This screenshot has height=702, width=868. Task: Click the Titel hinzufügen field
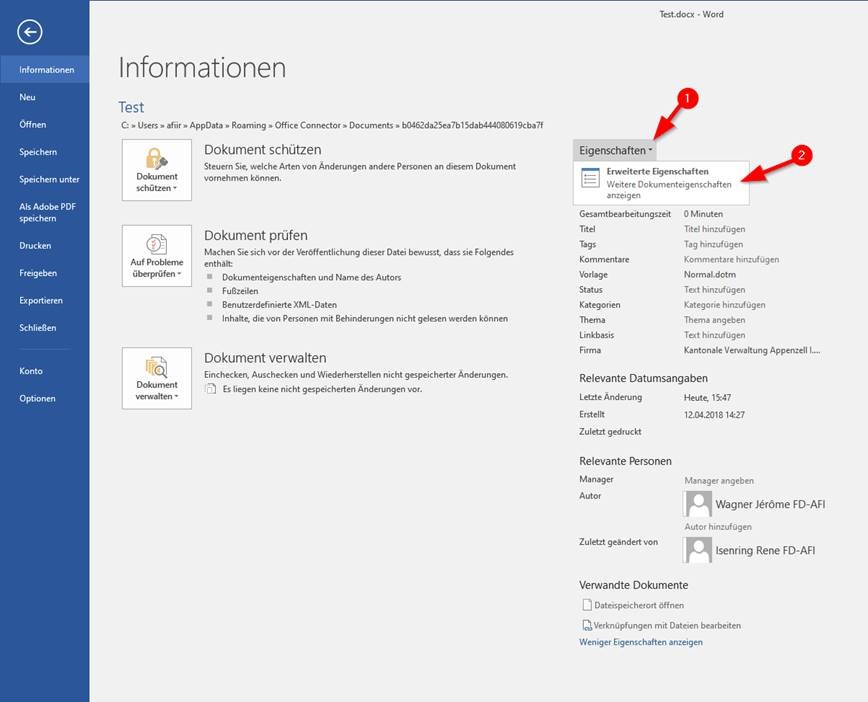[714, 229]
